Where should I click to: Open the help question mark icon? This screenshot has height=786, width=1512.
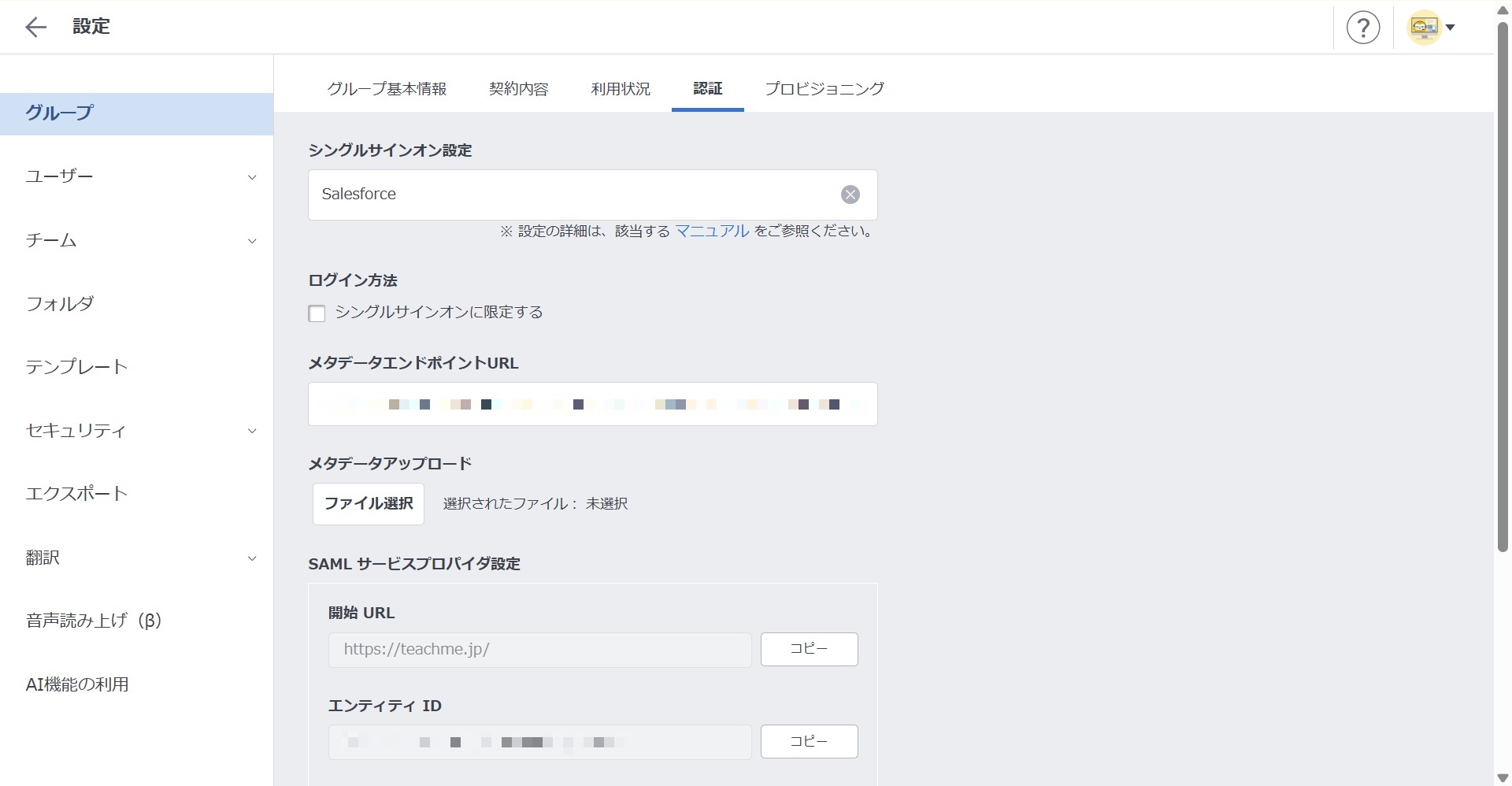1362,28
